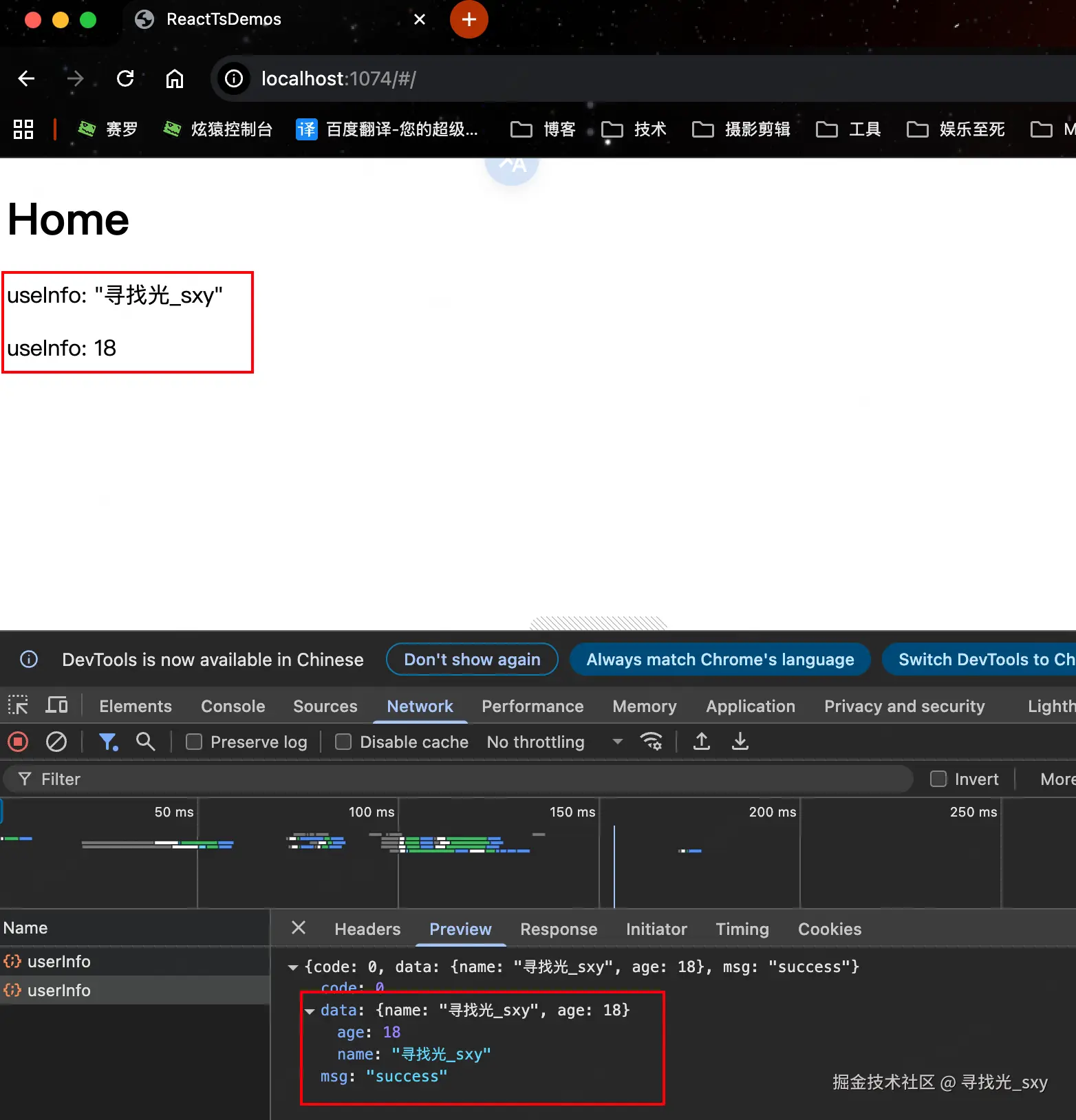Reload the localhost page

click(125, 78)
